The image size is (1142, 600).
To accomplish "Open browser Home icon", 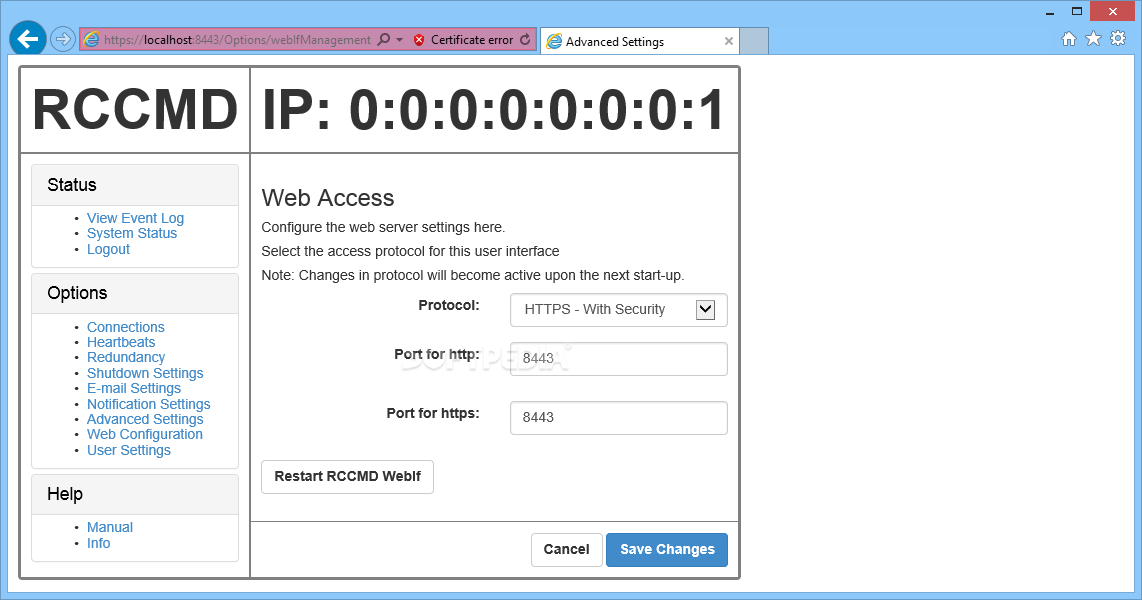I will (1068, 39).
